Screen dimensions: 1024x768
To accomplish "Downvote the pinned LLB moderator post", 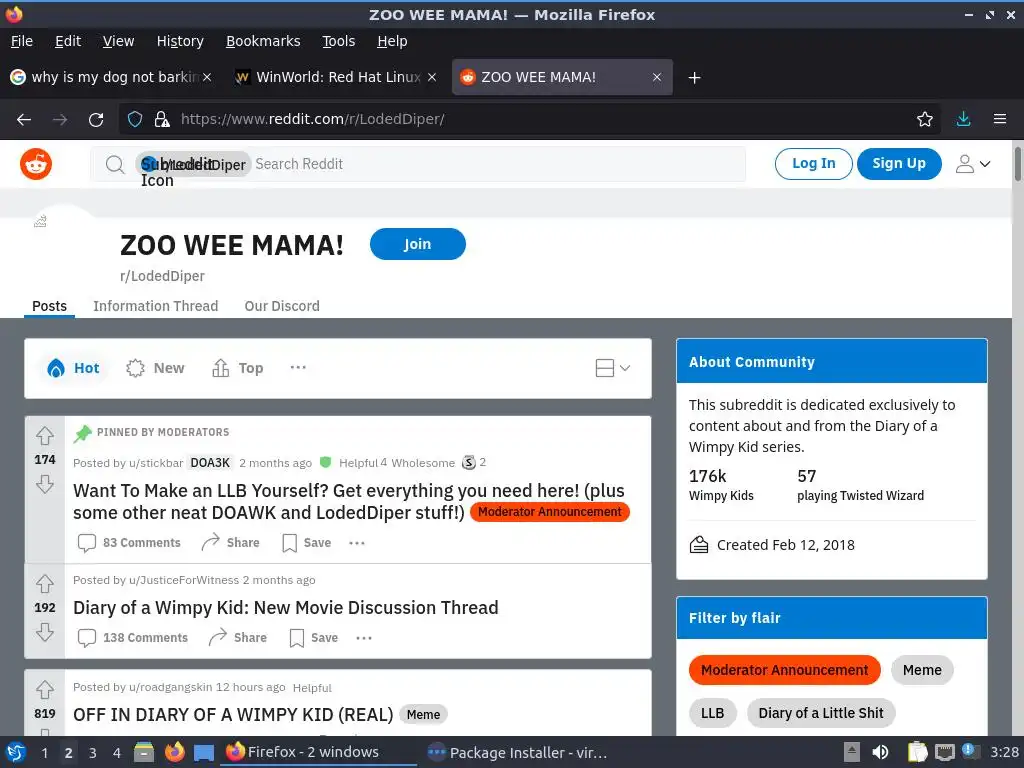I will [44, 484].
